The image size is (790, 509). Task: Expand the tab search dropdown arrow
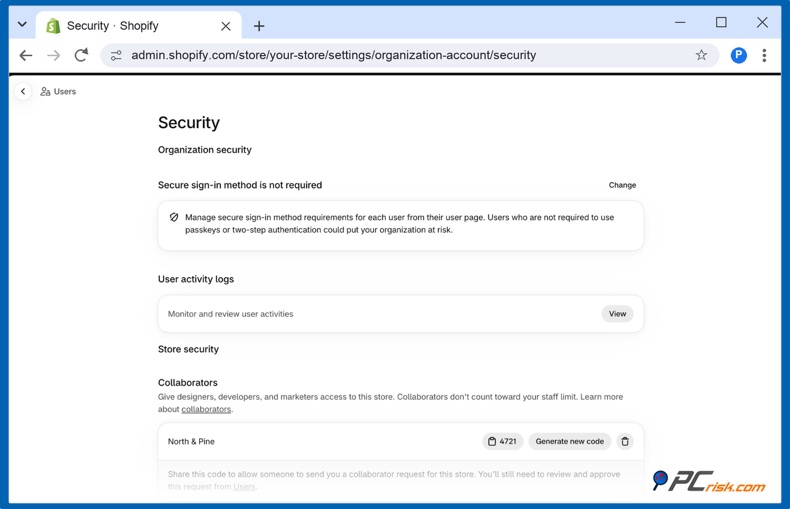(x=22, y=24)
